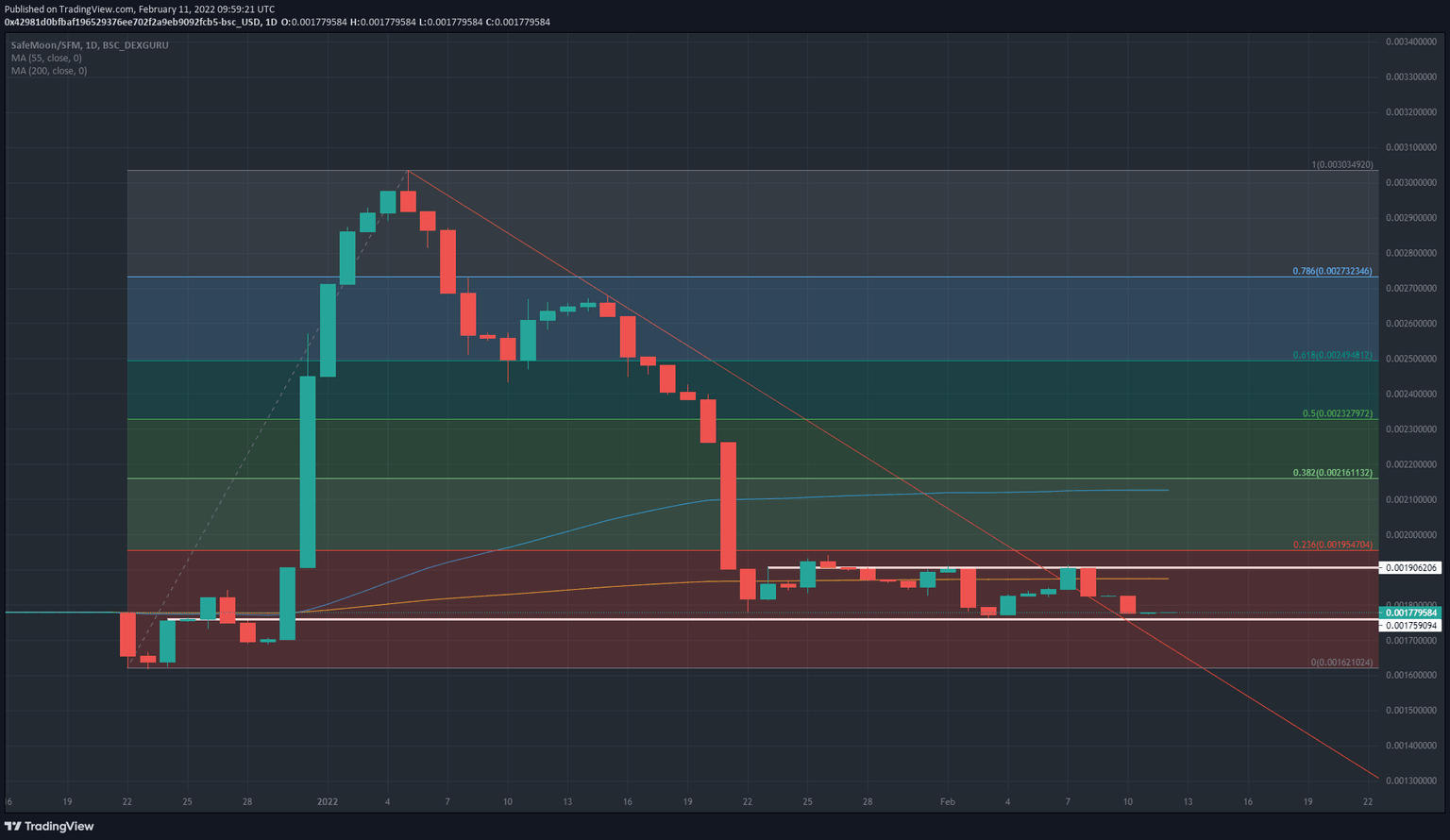Click the white 0.001759094 support price label
This screenshot has height=840, width=1450.
[1412, 625]
